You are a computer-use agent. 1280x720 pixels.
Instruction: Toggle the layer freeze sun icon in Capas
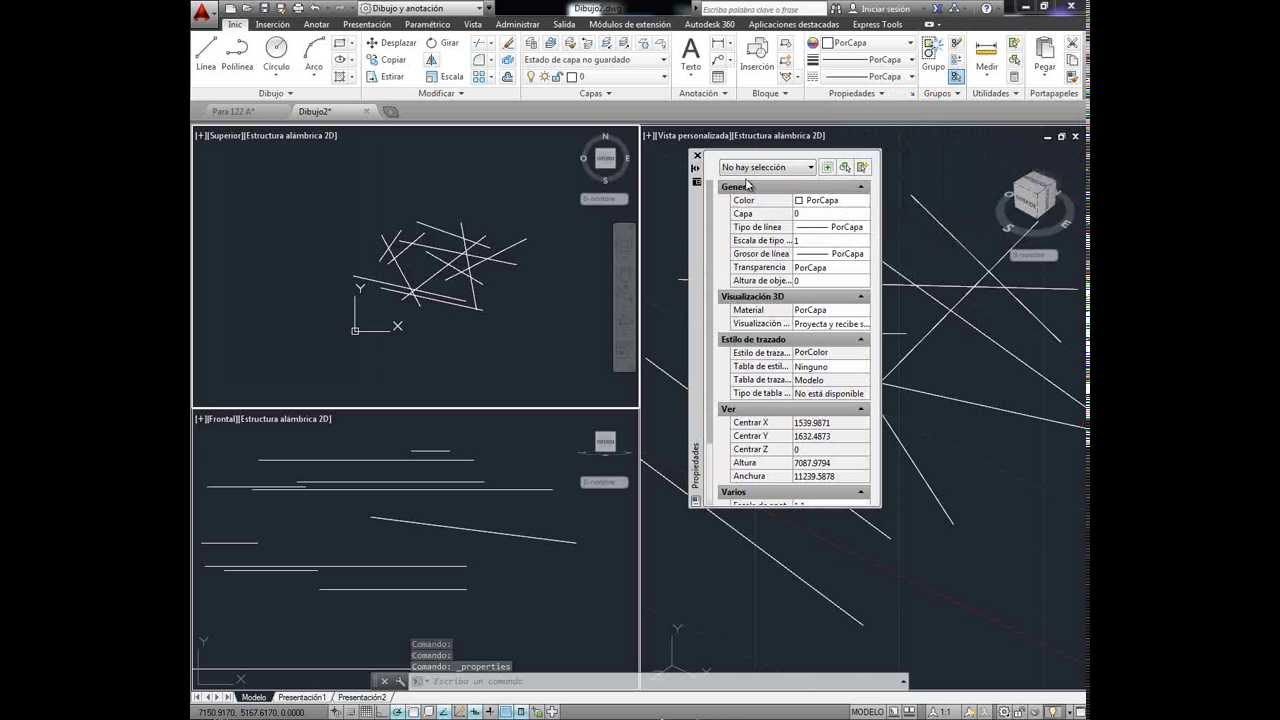tap(545, 77)
